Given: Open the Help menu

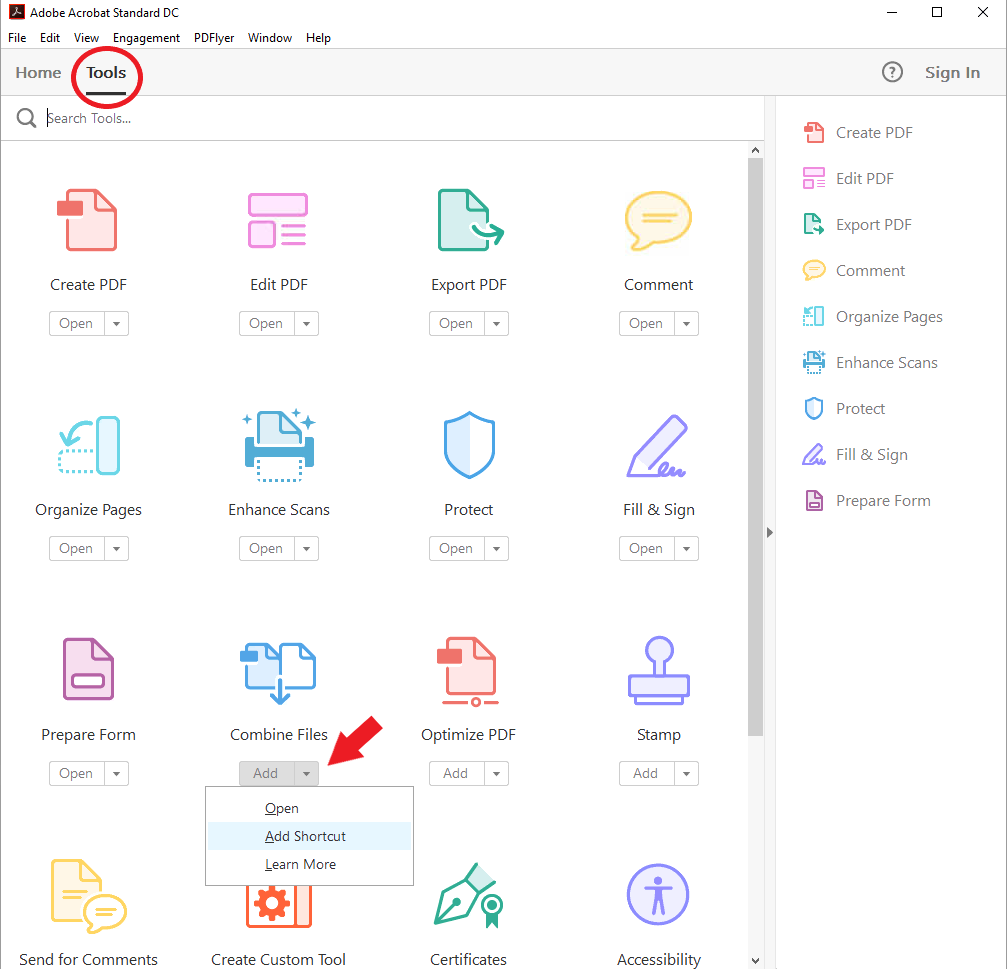Looking at the screenshot, I should coord(318,38).
